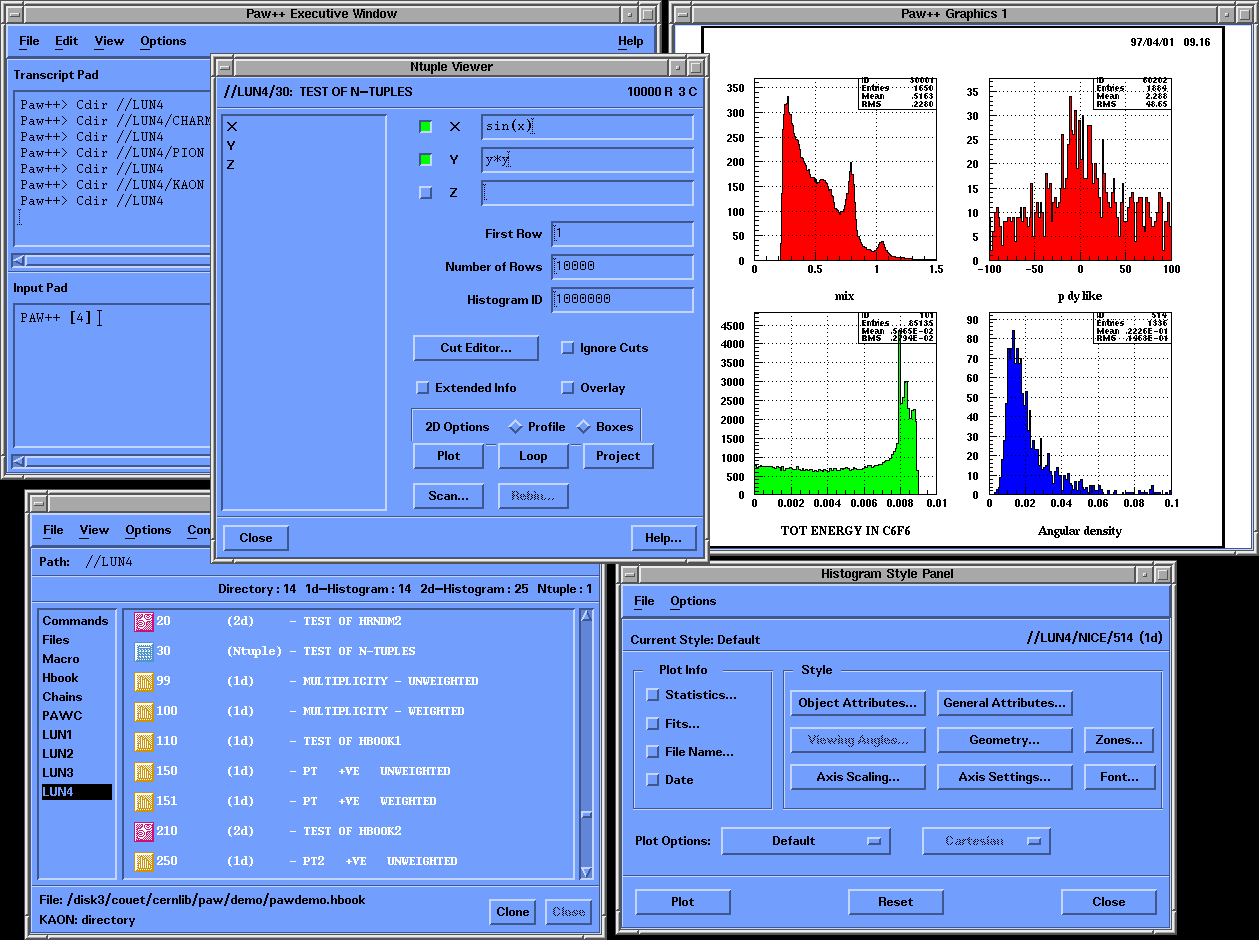Screen dimensions: 1259x940
Task: Click the histogram icon for entry 110
Action: click(143, 741)
